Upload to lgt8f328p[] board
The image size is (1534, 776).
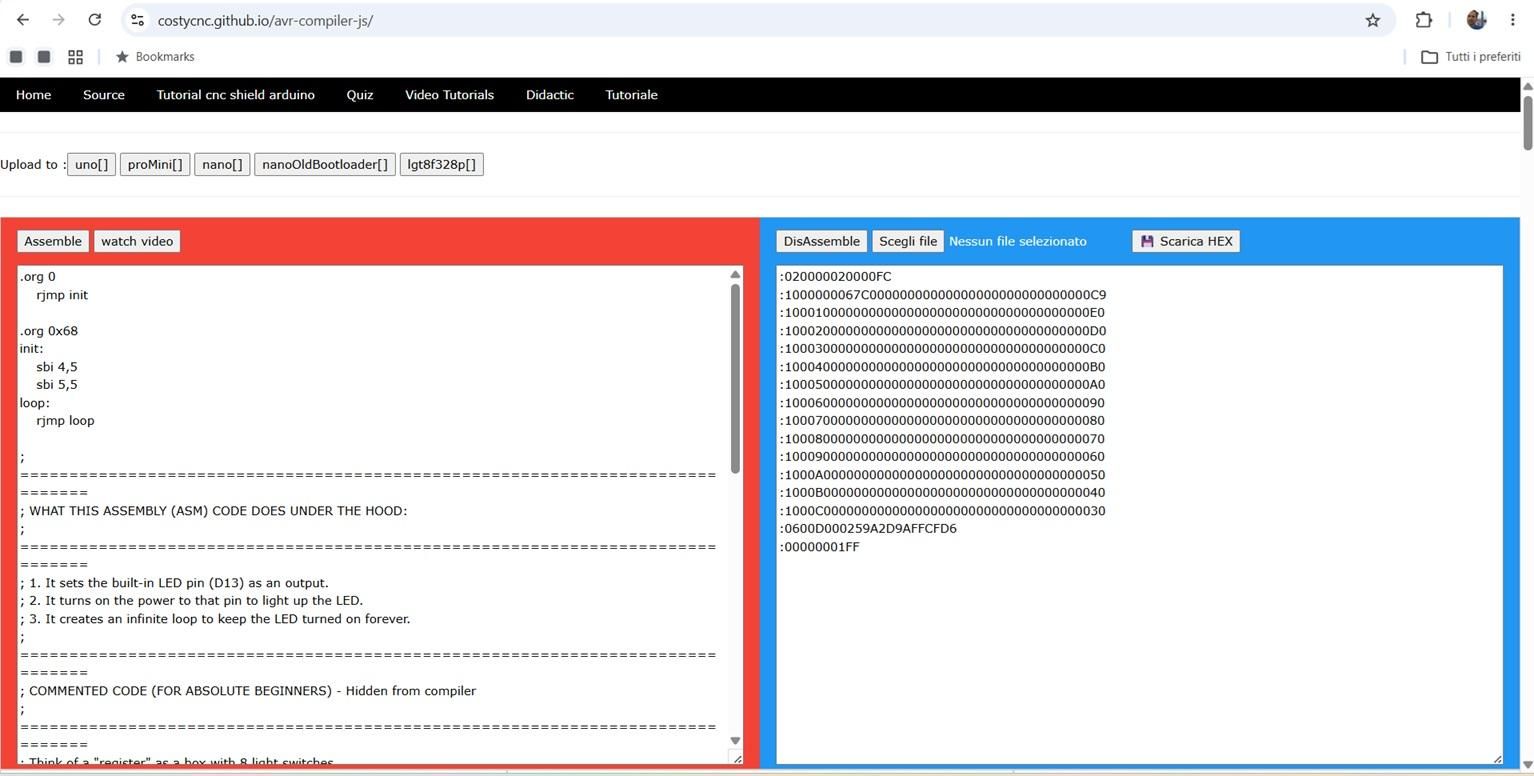pyautogui.click(x=442, y=164)
